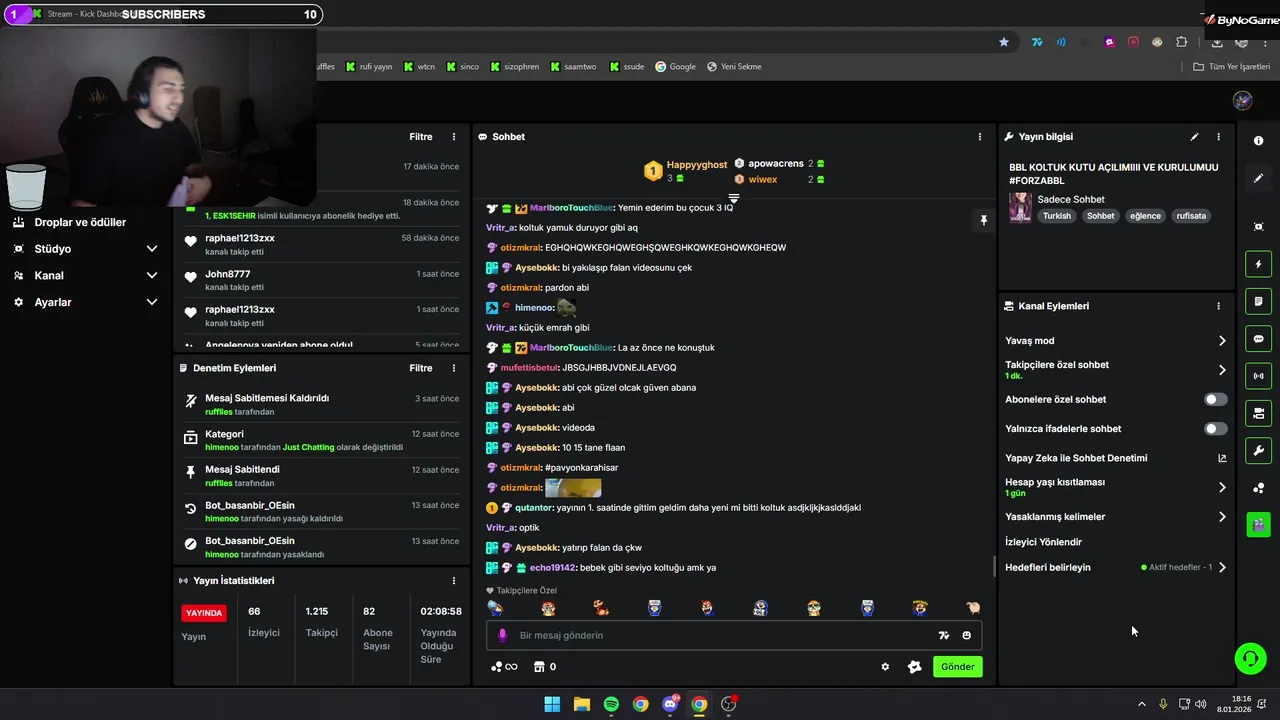Open the Google bookmark
Image resolution: width=1280 pixels, height=720 pixels.
675,67
